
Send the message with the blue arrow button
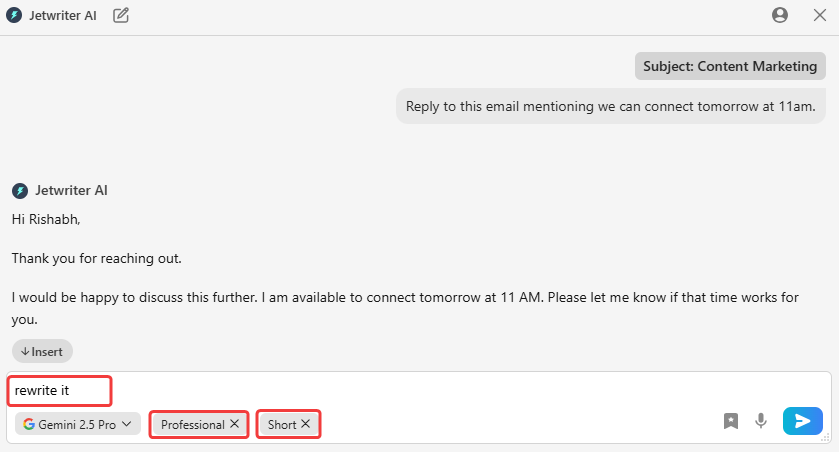coord(802,421)
